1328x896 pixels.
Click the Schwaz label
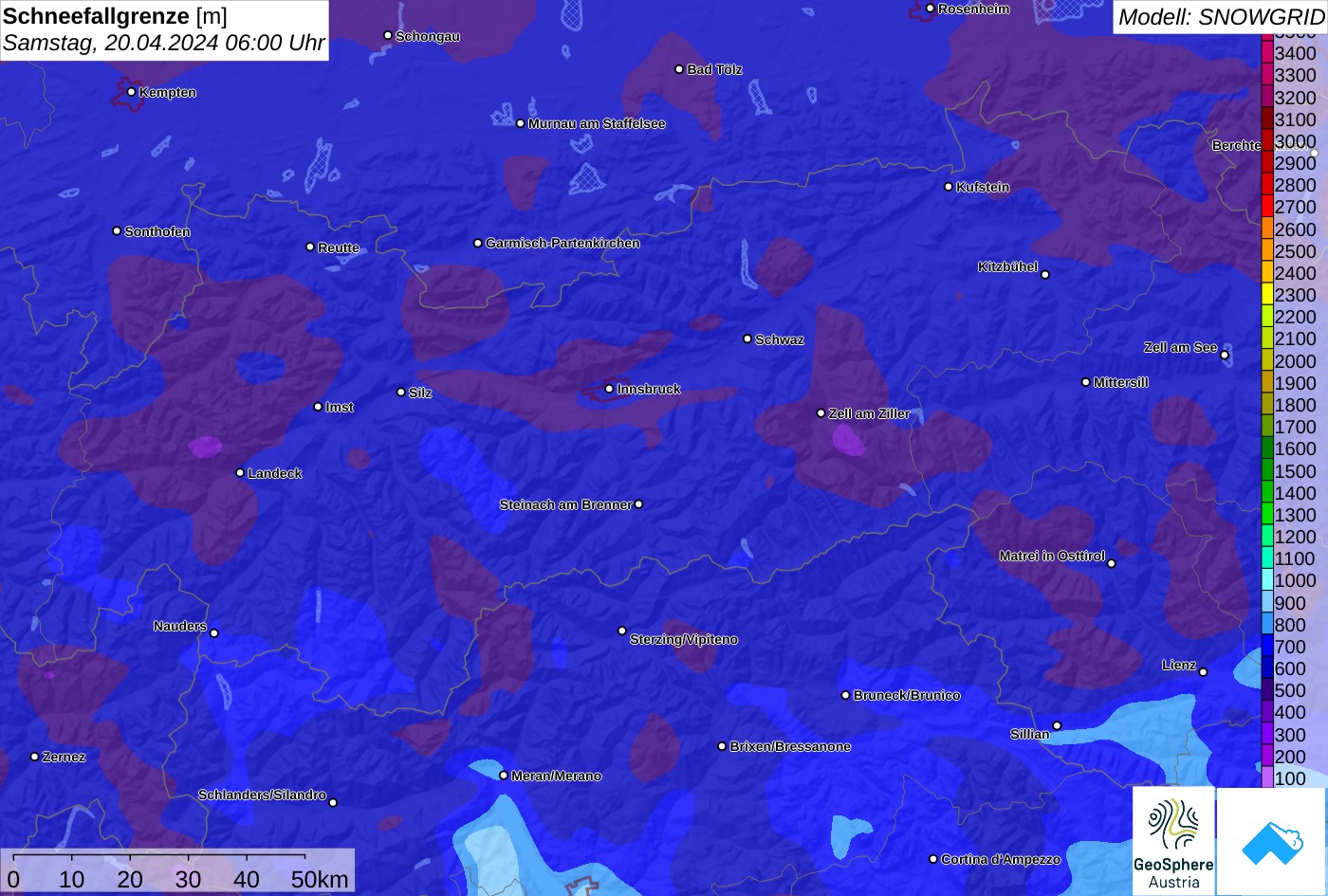779,339
